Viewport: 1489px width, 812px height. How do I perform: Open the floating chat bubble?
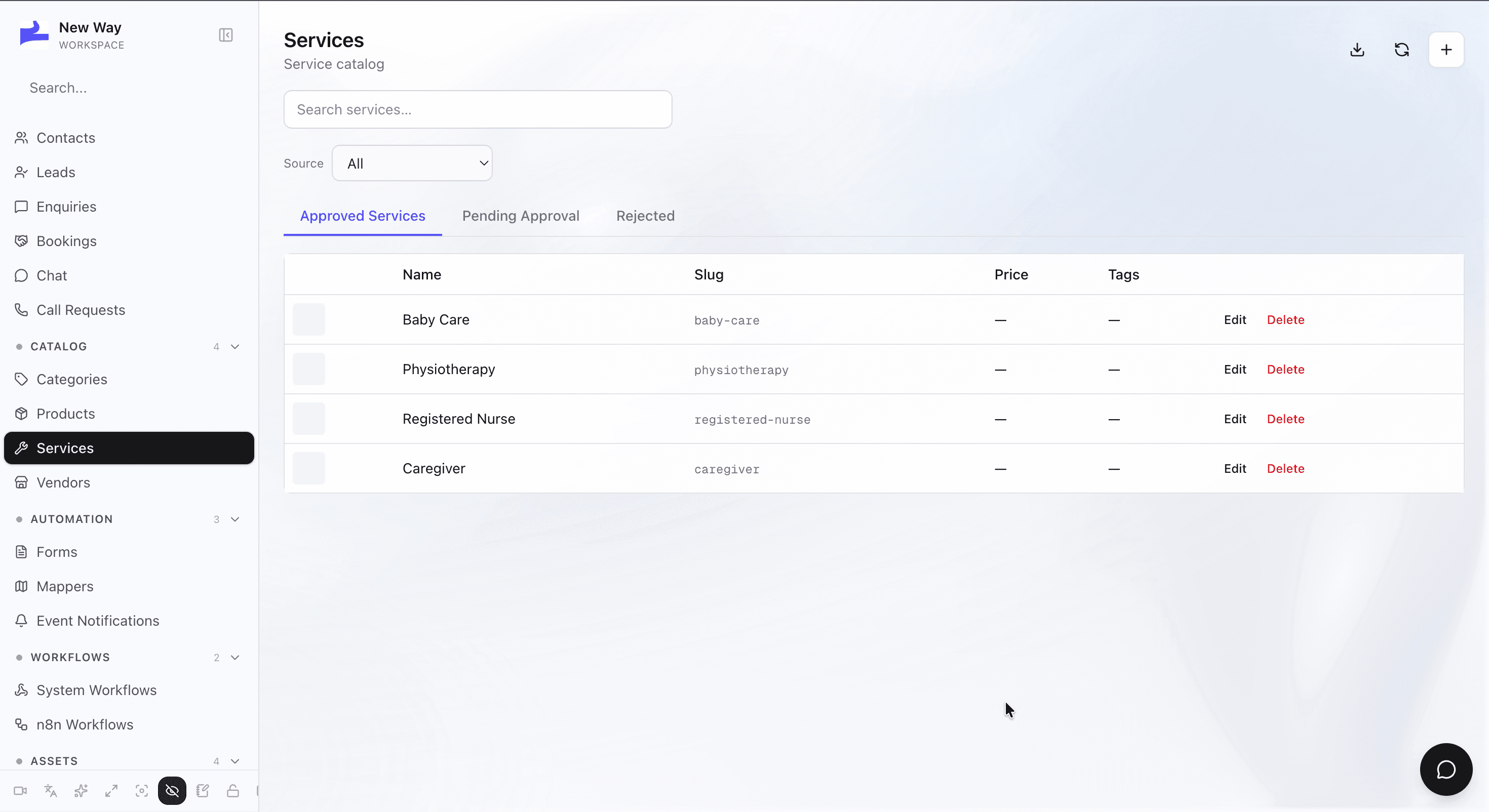pyautogui.click(x=1446, y=769)
